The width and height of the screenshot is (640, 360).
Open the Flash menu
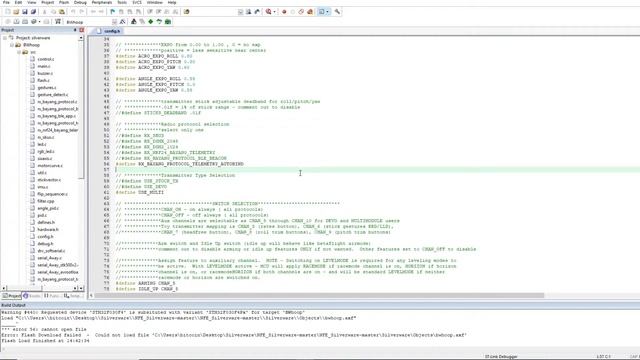(64, 2)
